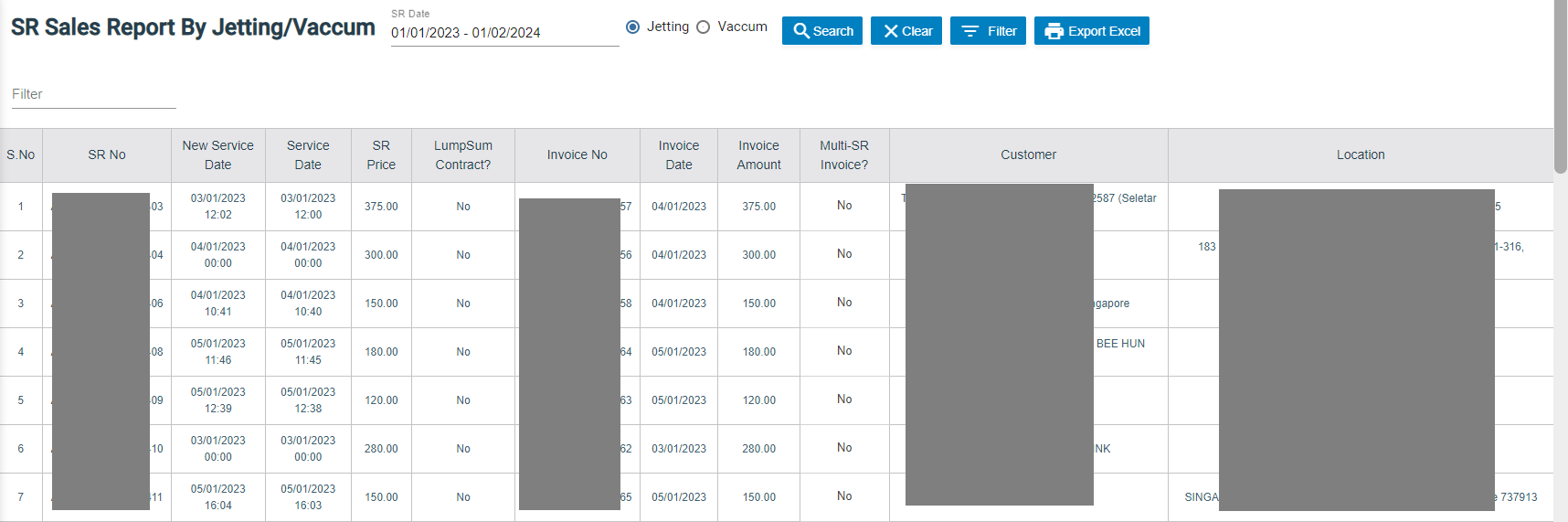Viewport: 1568px width, 522px height.
Task: Click the vertical scrollbar thumb
Action: [x=1560, y=87]
